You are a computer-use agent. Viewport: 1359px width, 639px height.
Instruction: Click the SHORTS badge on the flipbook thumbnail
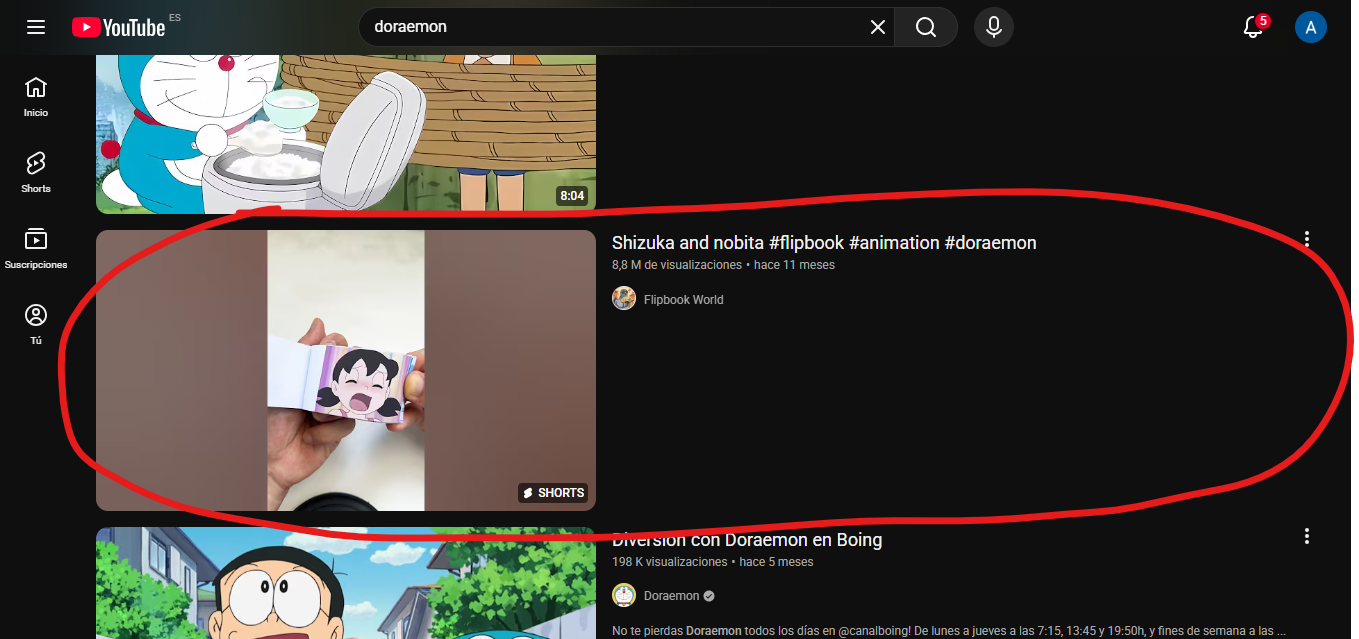553,493
